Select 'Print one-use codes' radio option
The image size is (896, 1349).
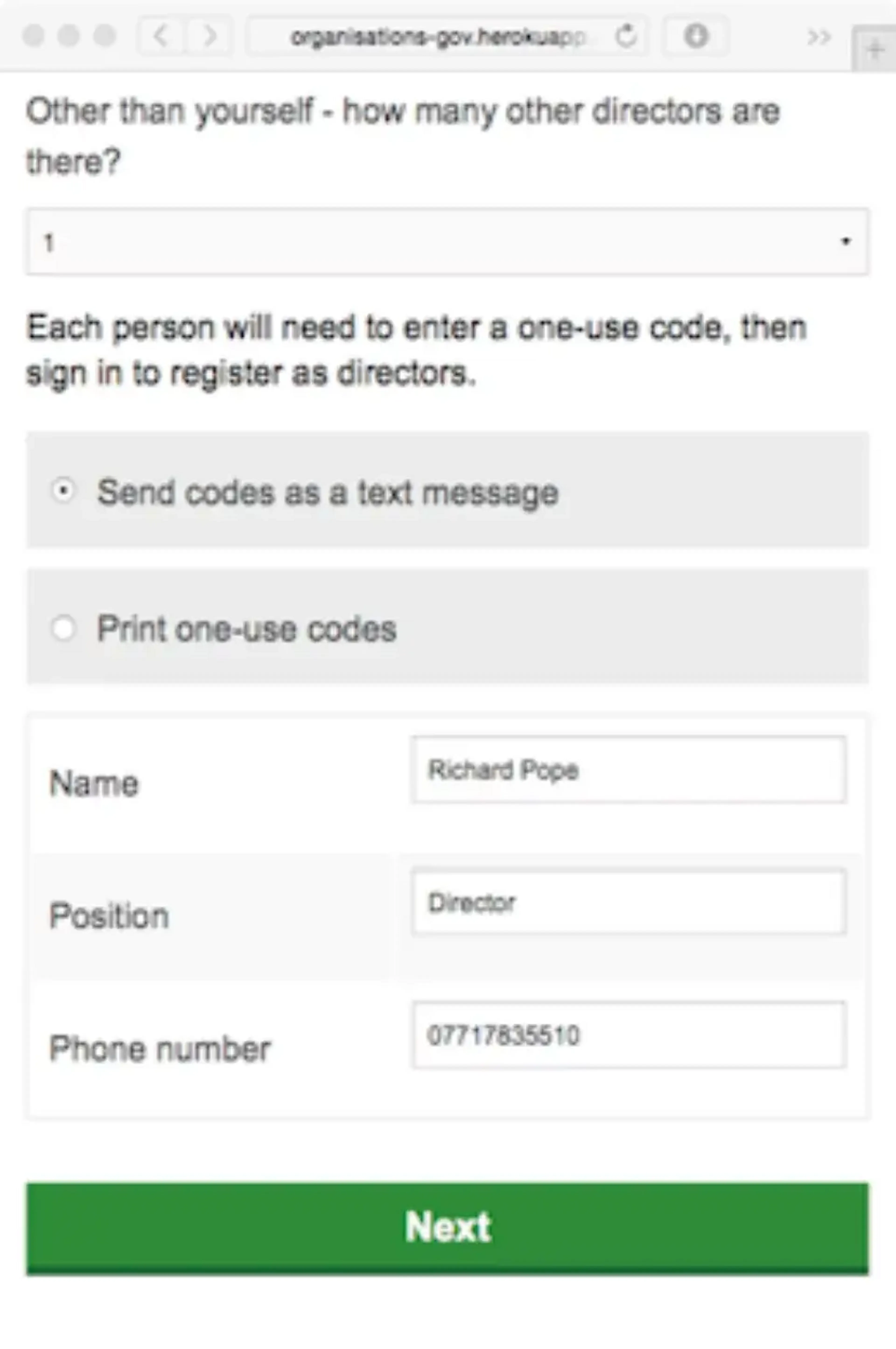[x=62, y=628]
